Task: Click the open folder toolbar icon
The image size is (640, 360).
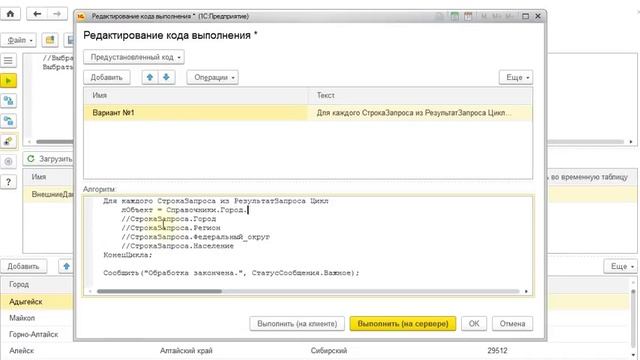Action: [50, 40]
